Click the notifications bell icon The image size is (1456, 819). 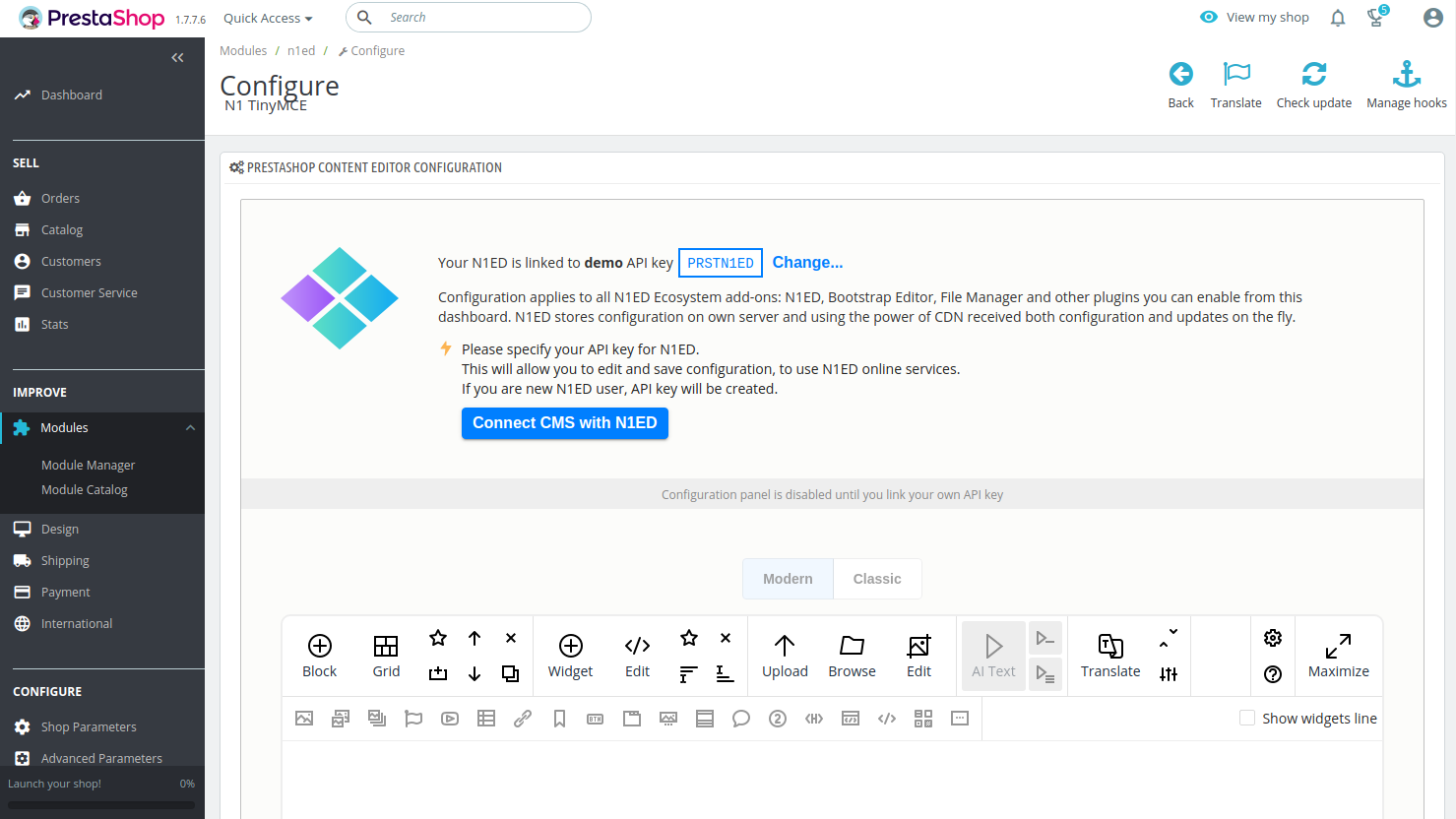point(1338,18)
